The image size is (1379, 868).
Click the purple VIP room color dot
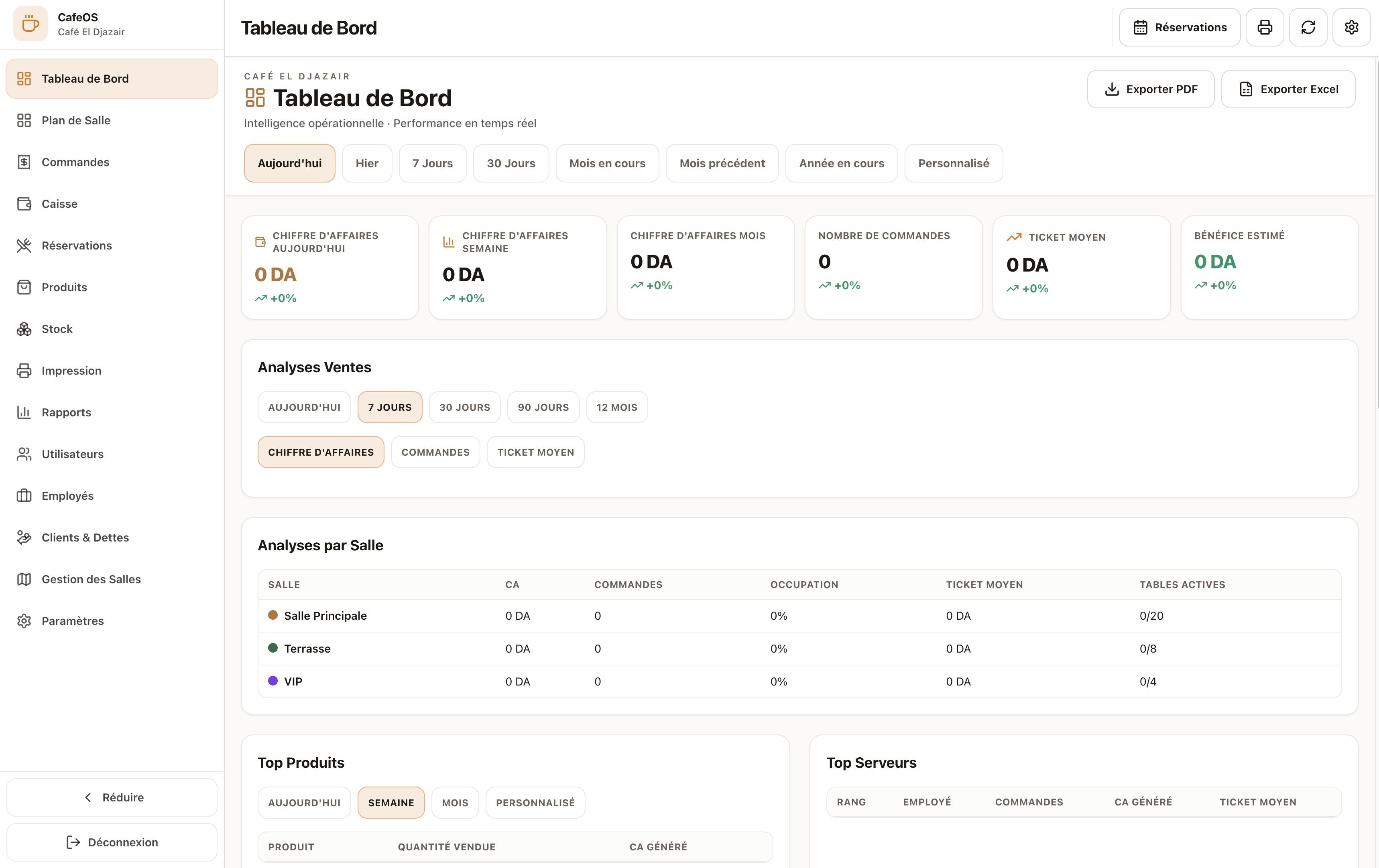(x=273, y=681)
